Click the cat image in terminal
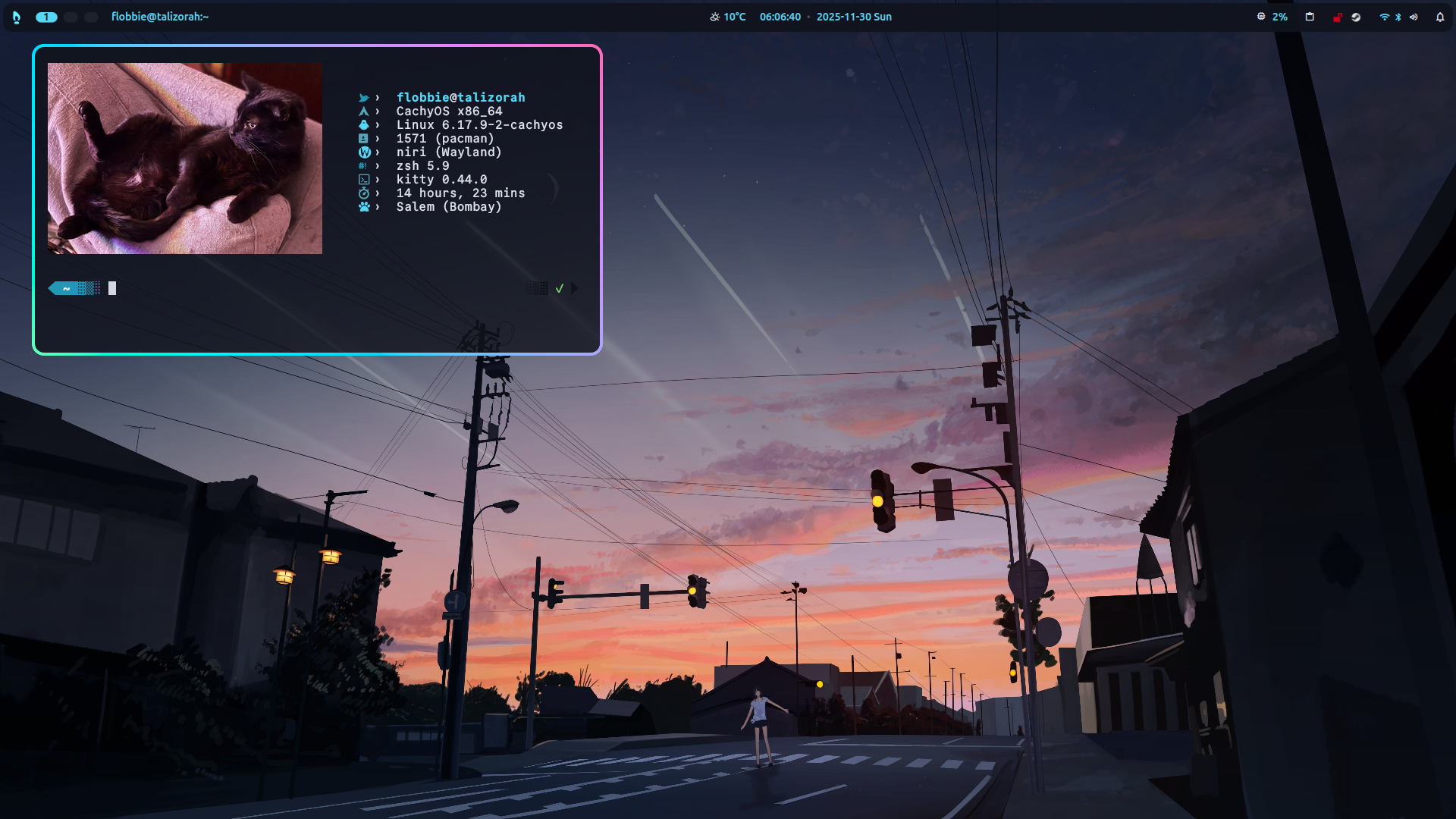The height and width of the screenshot is (819, 1456). (x=185, y=158)
